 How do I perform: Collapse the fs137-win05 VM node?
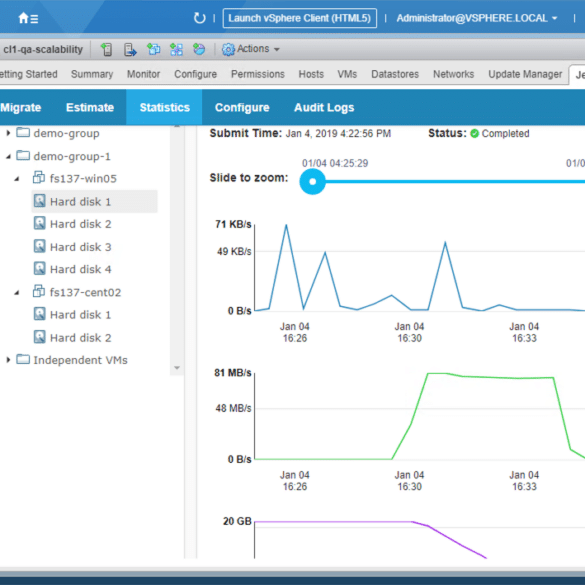point(17,179)
